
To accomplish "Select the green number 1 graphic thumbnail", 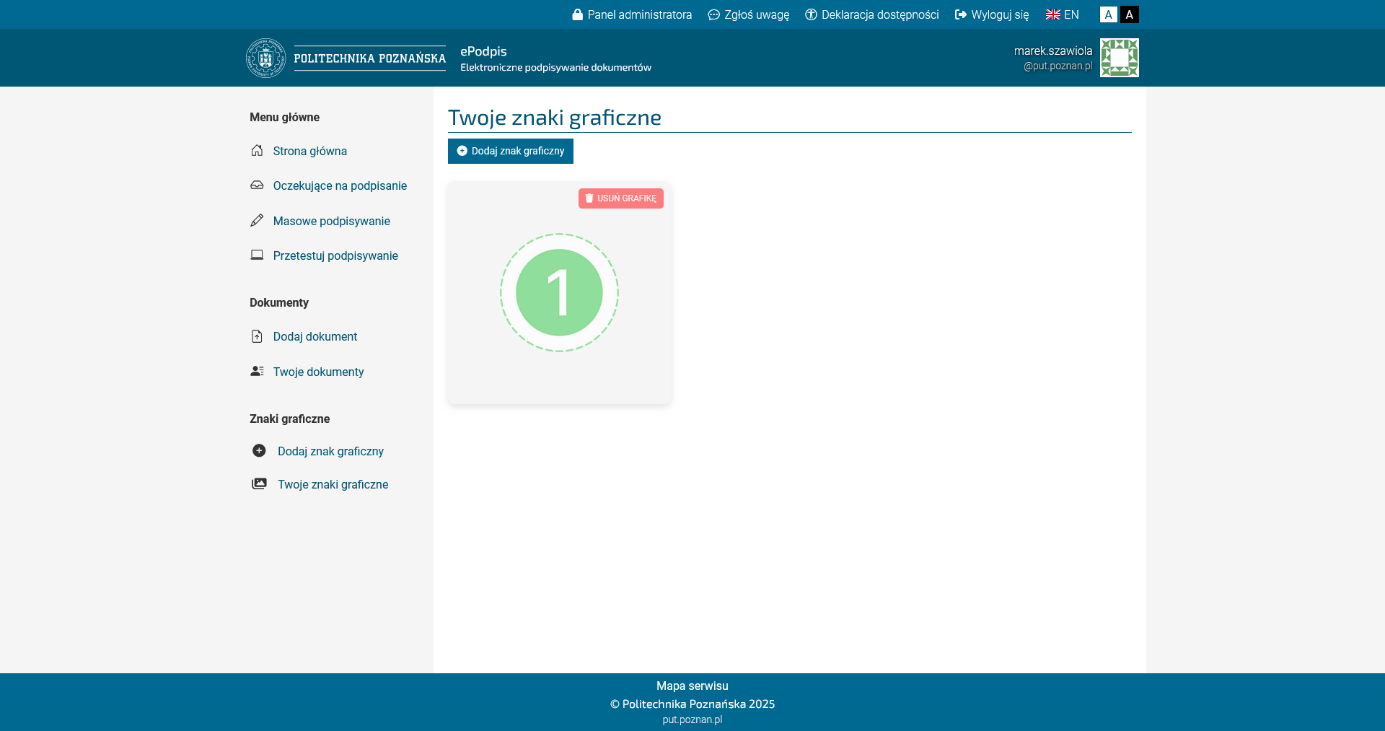I will pyautogui.click(x=559, y=293).
